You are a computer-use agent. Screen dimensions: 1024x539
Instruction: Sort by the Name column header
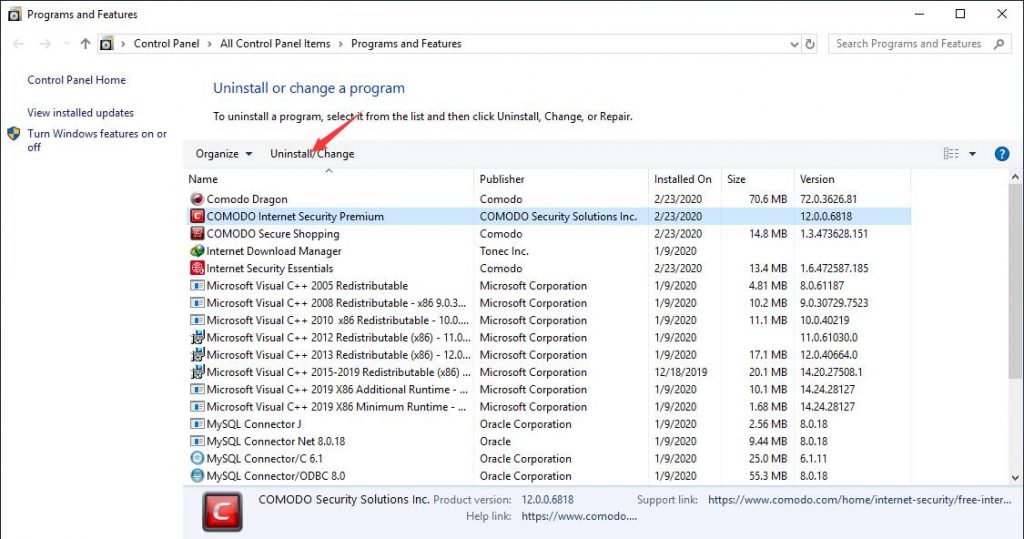pyautogui.click(x=329, y=179)
